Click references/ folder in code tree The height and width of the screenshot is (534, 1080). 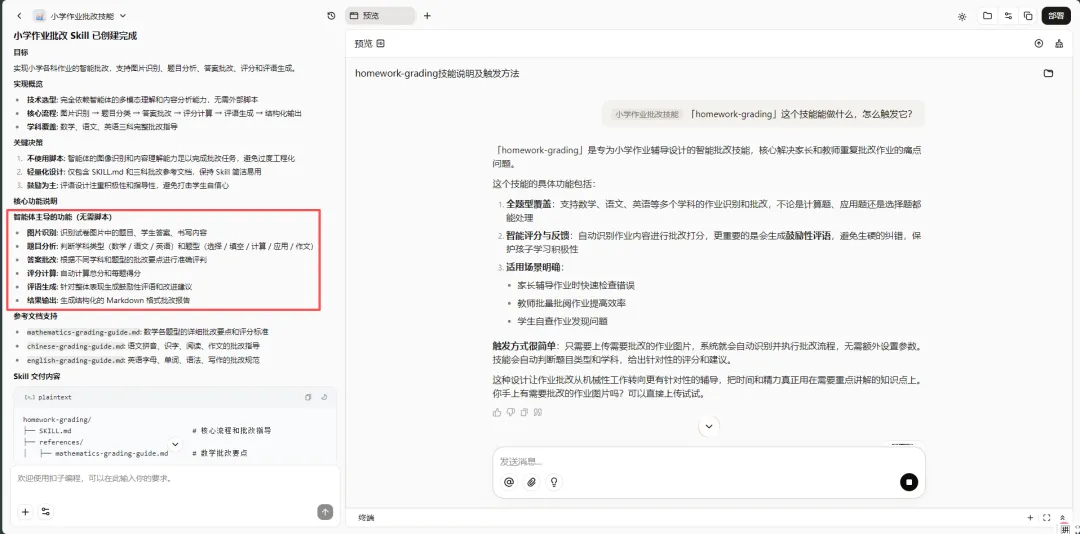pos(61,442)
